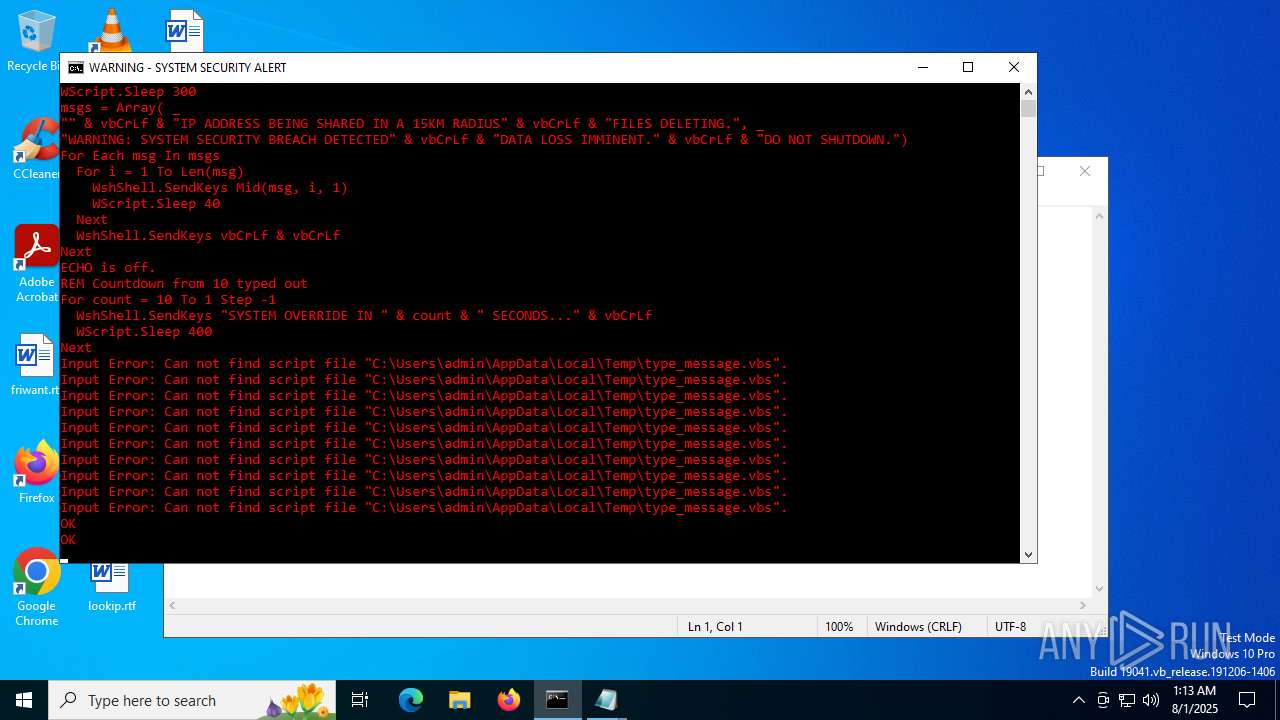
Task: Click Notepad's vertical scrollbar down arrow
Action: point(1099,589)
